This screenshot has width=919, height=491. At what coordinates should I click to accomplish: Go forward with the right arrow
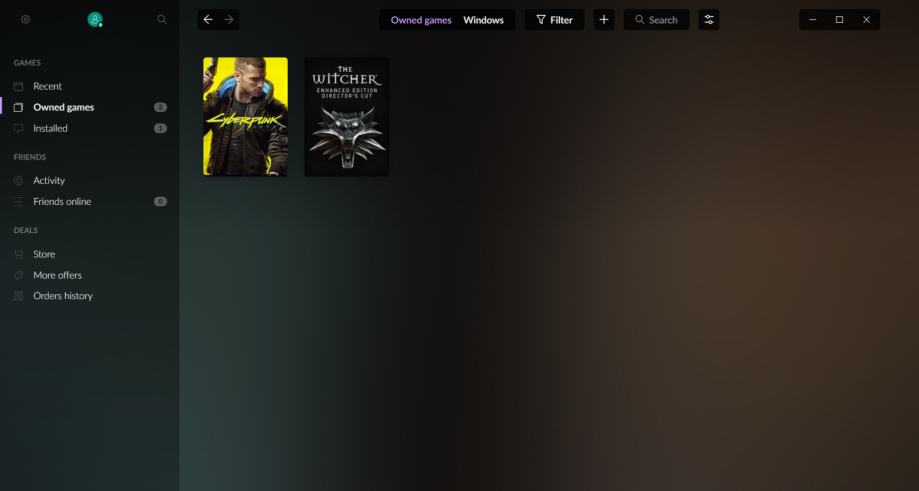[229, 19]
